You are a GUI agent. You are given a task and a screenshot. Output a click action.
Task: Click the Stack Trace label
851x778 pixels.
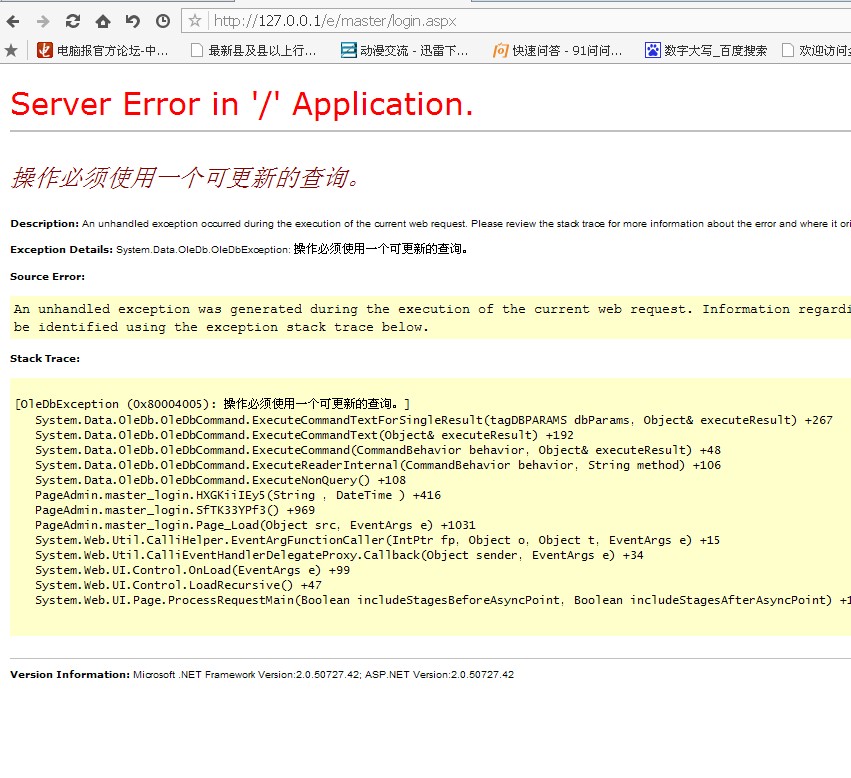click(x=45, y=358)
